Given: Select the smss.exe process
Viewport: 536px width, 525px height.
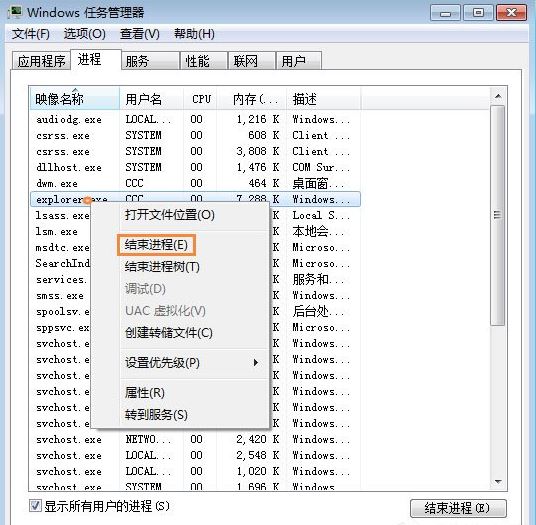Looking at the screenshot, I should [60, 295].
